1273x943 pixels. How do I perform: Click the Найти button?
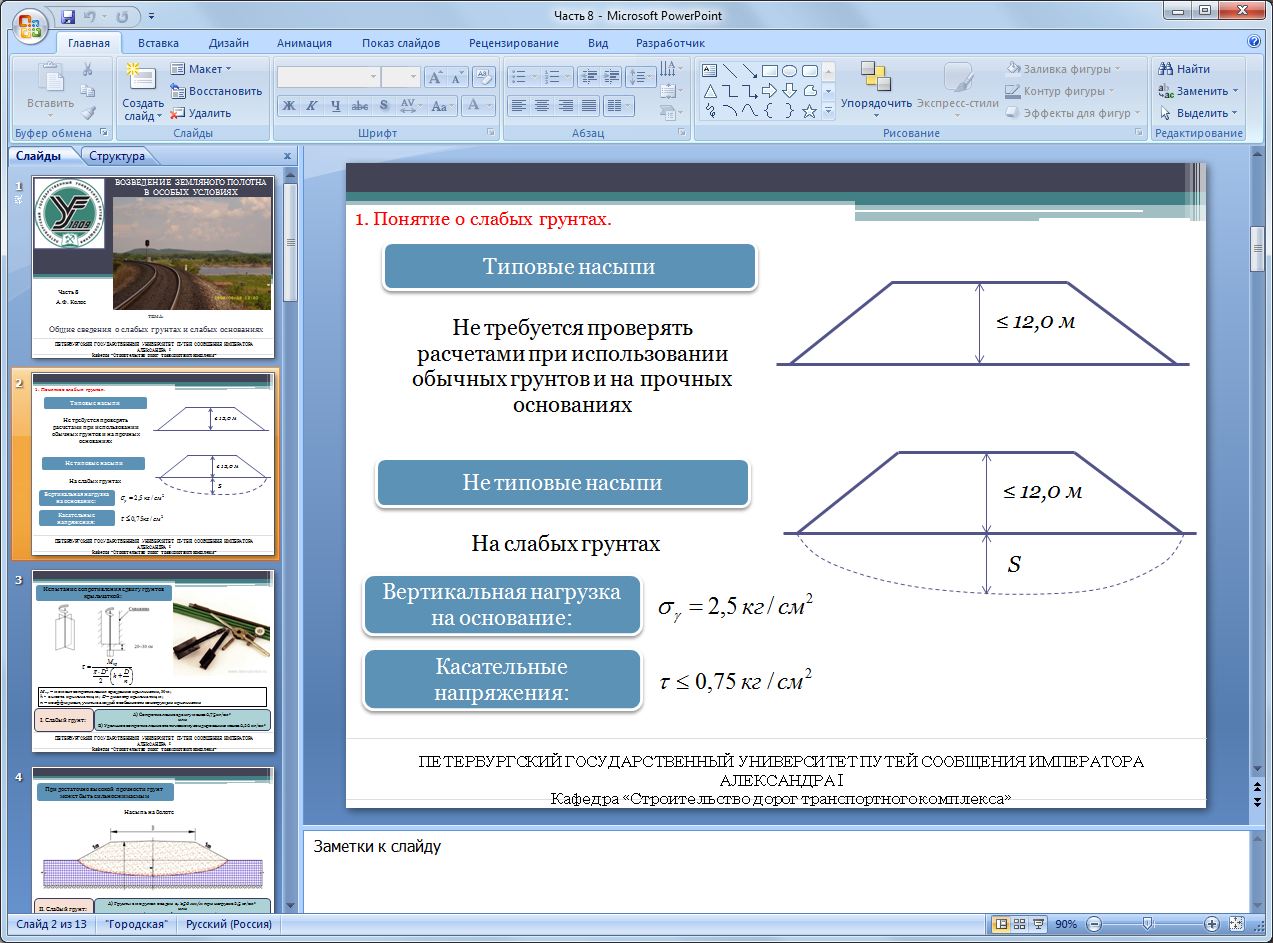1184,69
